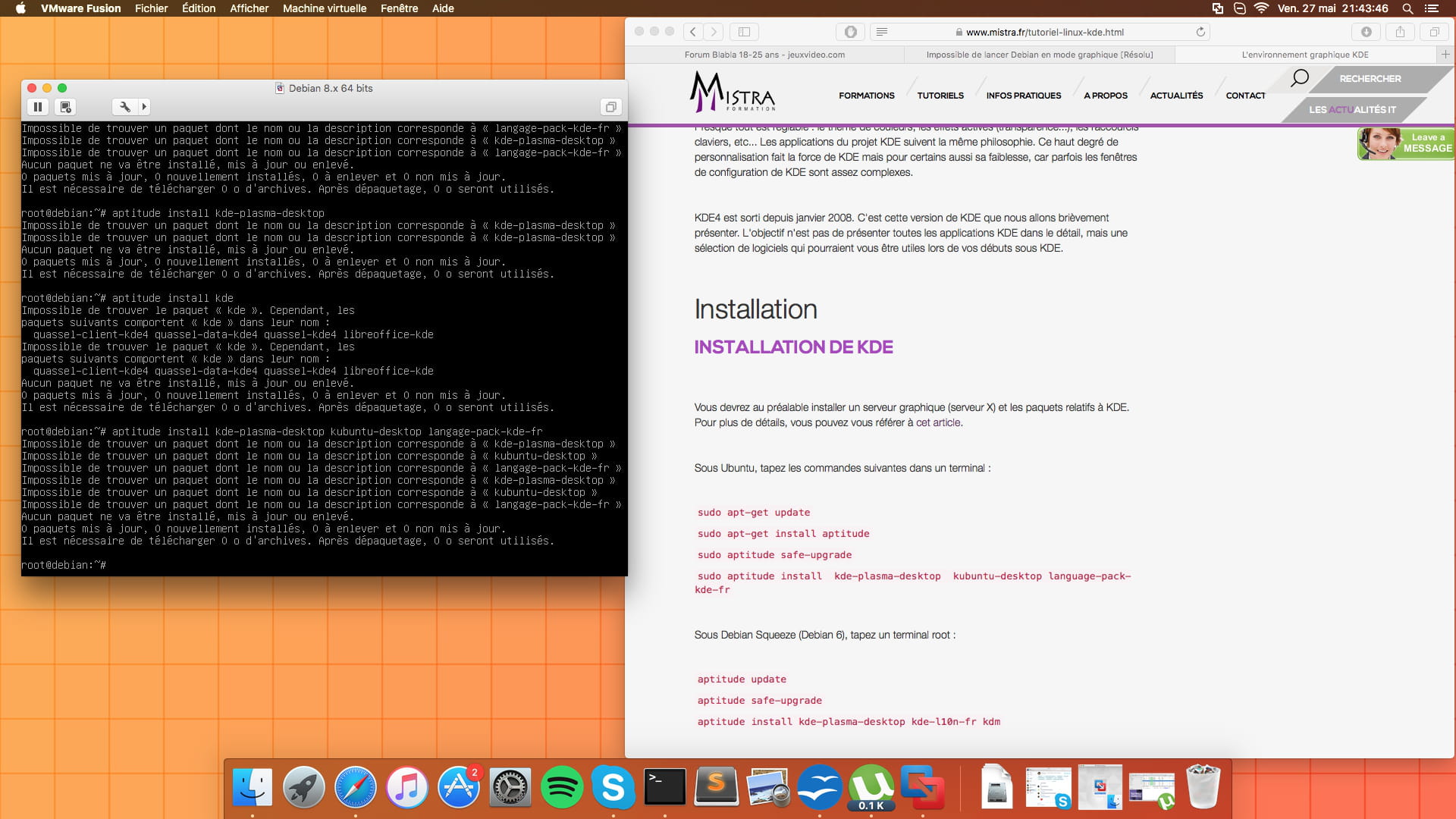Viewport: 1456px width, 819px height.
Task: Open System Preferences from Dock
Action: 510,787
